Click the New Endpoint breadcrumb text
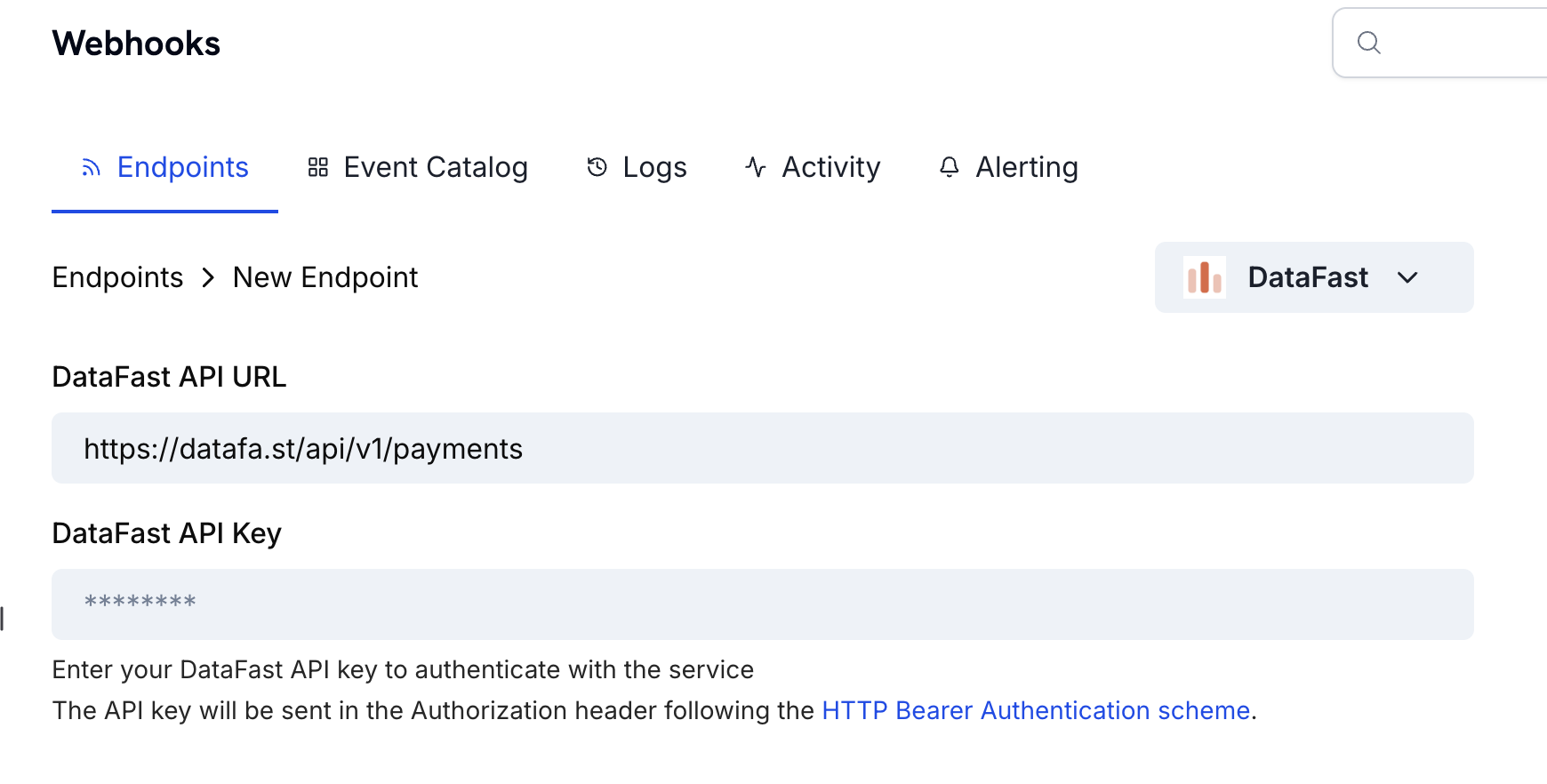The width and height of the screenshot is (1547, 784). [x=325, y=277]
